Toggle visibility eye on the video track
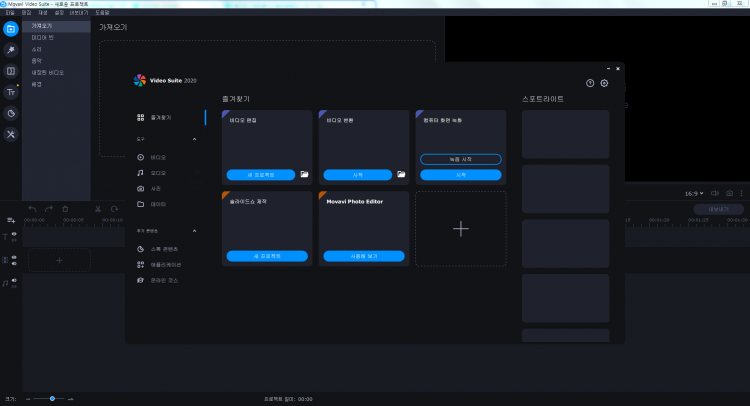Image resolution: width=750 pixels, height=406 pixels. (14, 257)
